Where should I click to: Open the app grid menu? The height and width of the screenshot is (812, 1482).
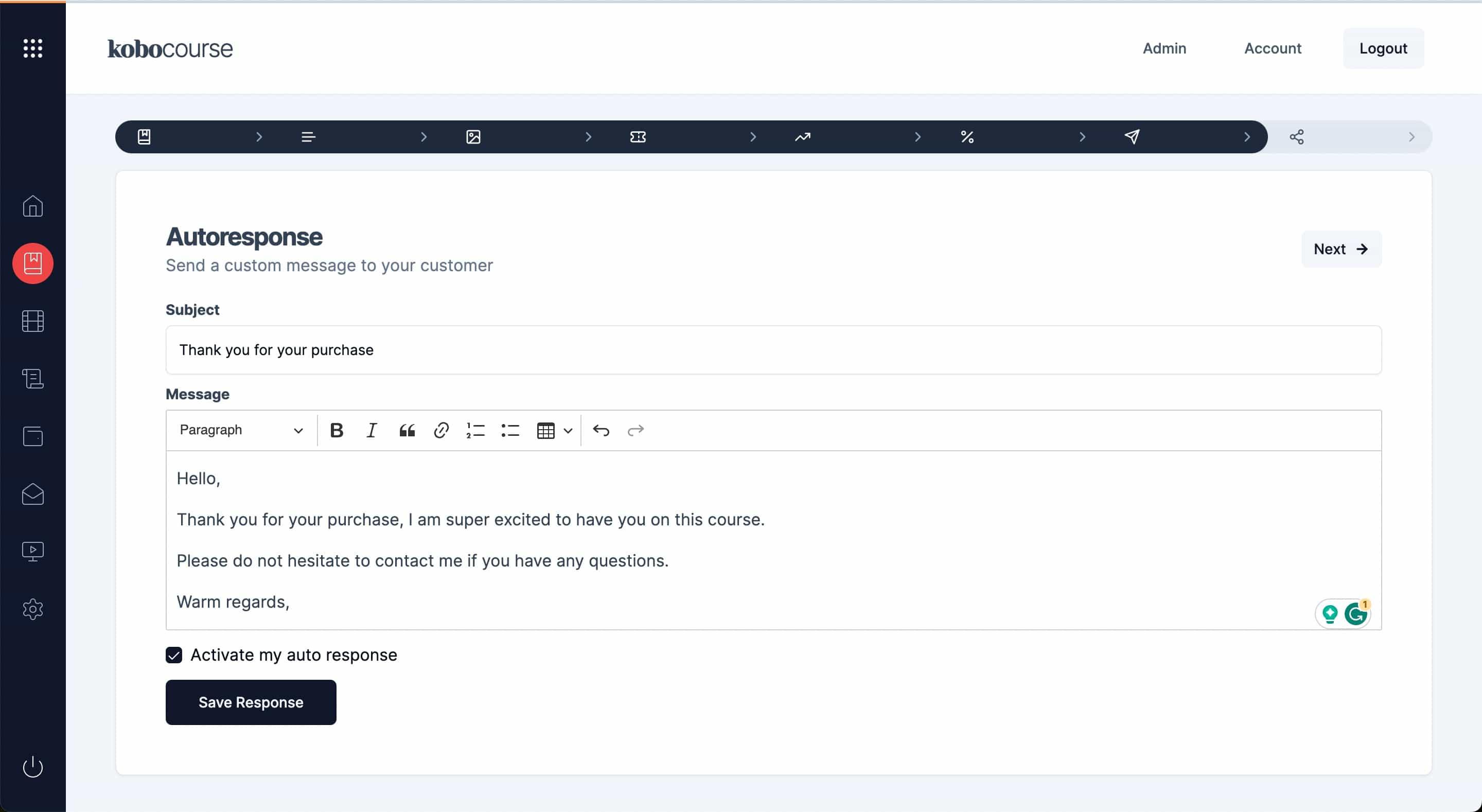click(33, 48)
